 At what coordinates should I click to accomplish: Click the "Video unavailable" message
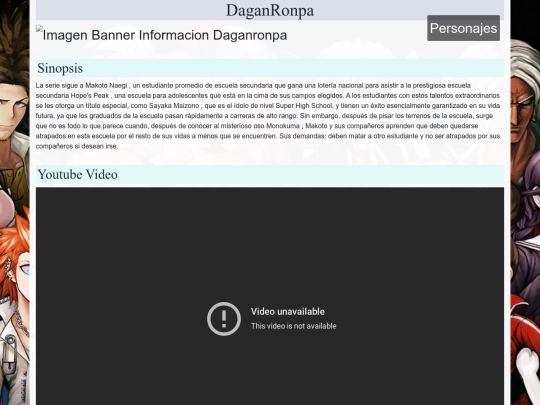coord(288,312)
